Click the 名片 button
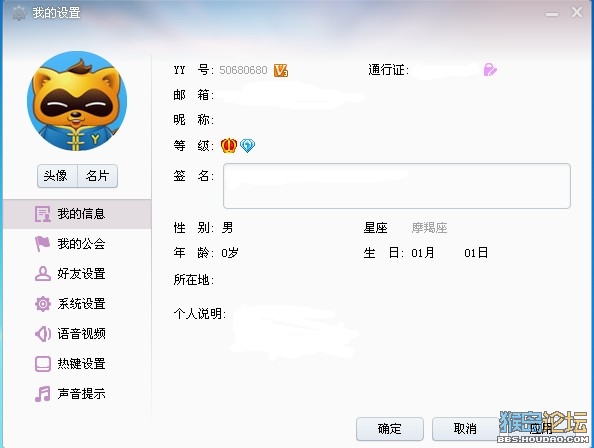The image size is (594, 448). 97,176
